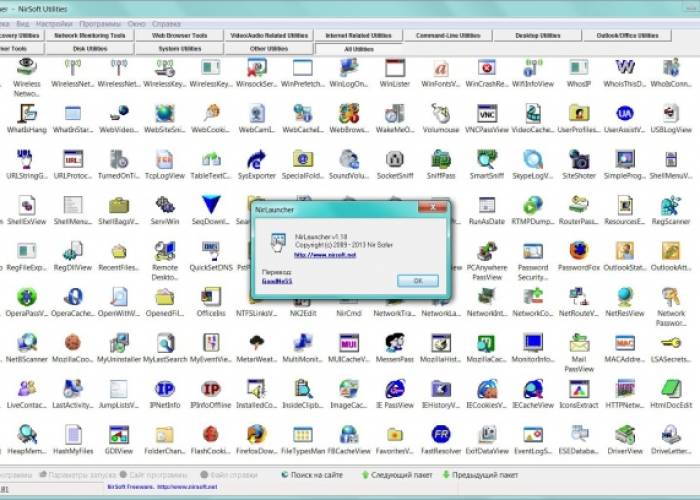This screenshot has height=500, width=700.
Task: Open the Disk Utilities tab
Action: point(90,48)
